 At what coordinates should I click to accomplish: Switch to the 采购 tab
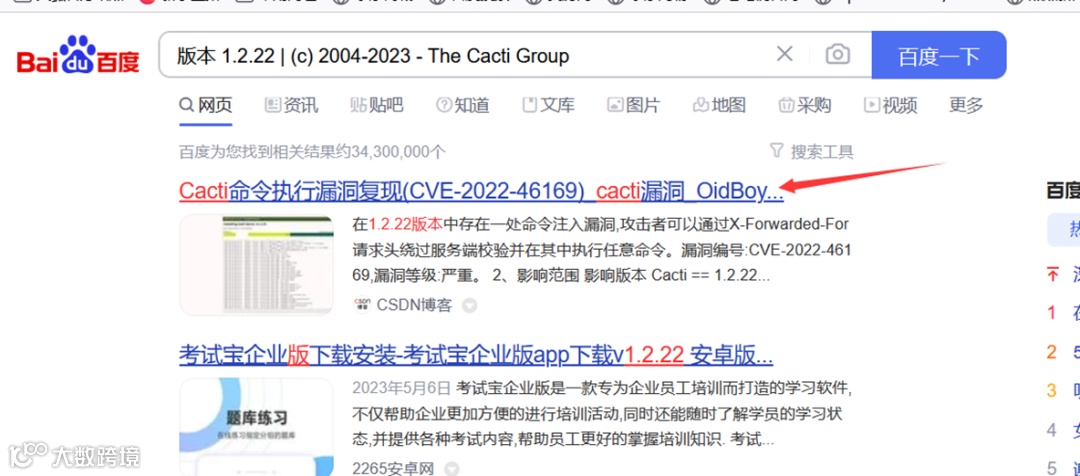pyautogui.click(x=804, y=105)
